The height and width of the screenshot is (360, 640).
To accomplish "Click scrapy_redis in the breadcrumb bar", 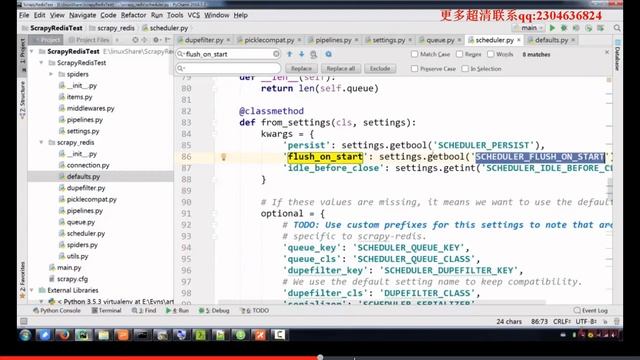I will [116, 28].
